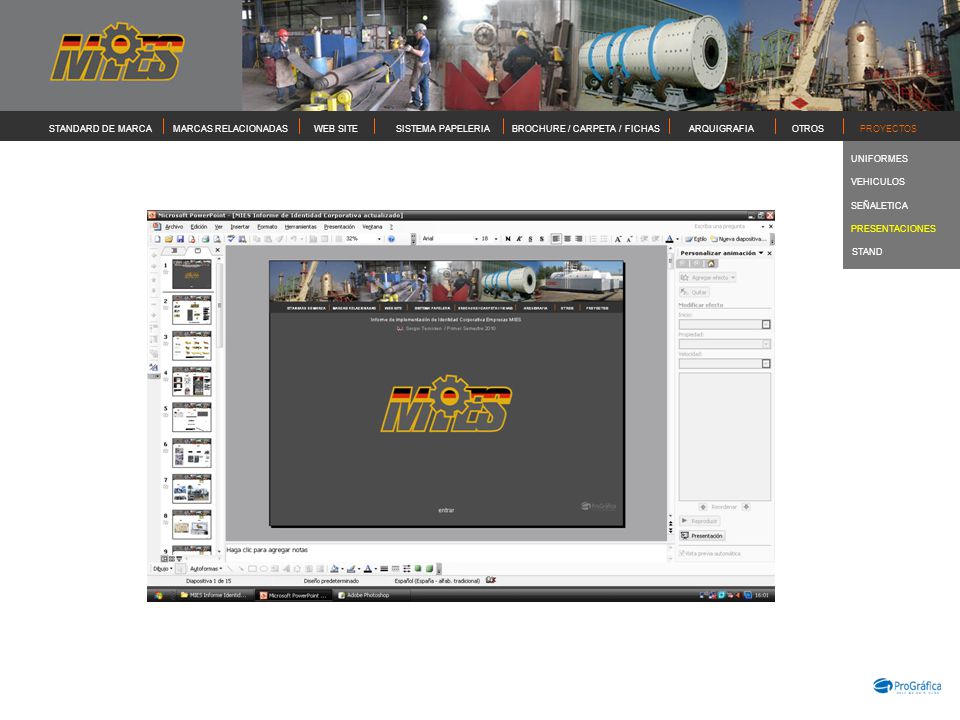
Task: Click the Save floppy disk icon
Action: 180,239
